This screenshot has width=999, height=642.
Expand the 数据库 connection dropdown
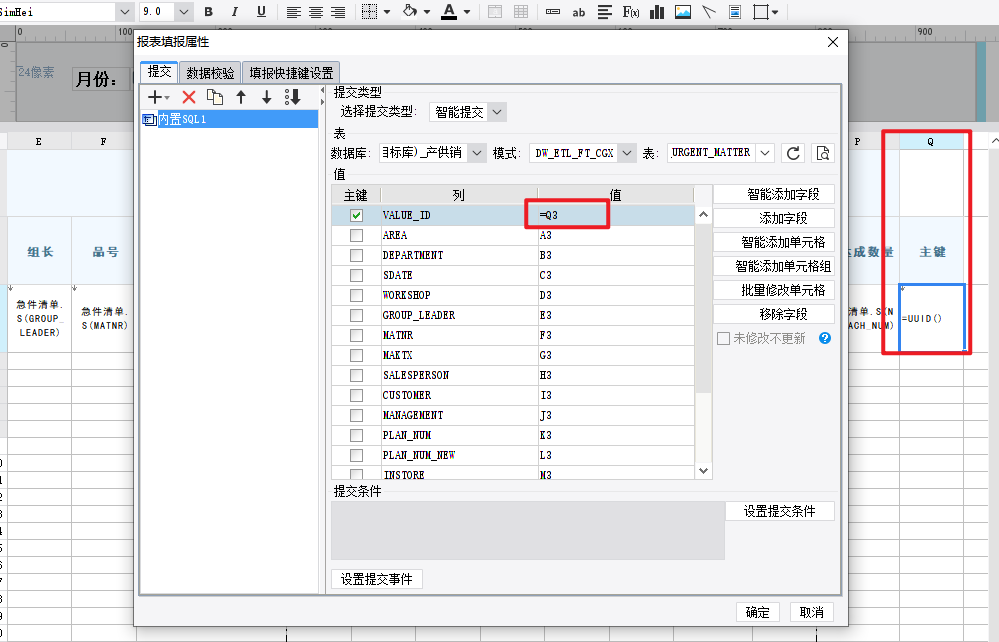477,153
